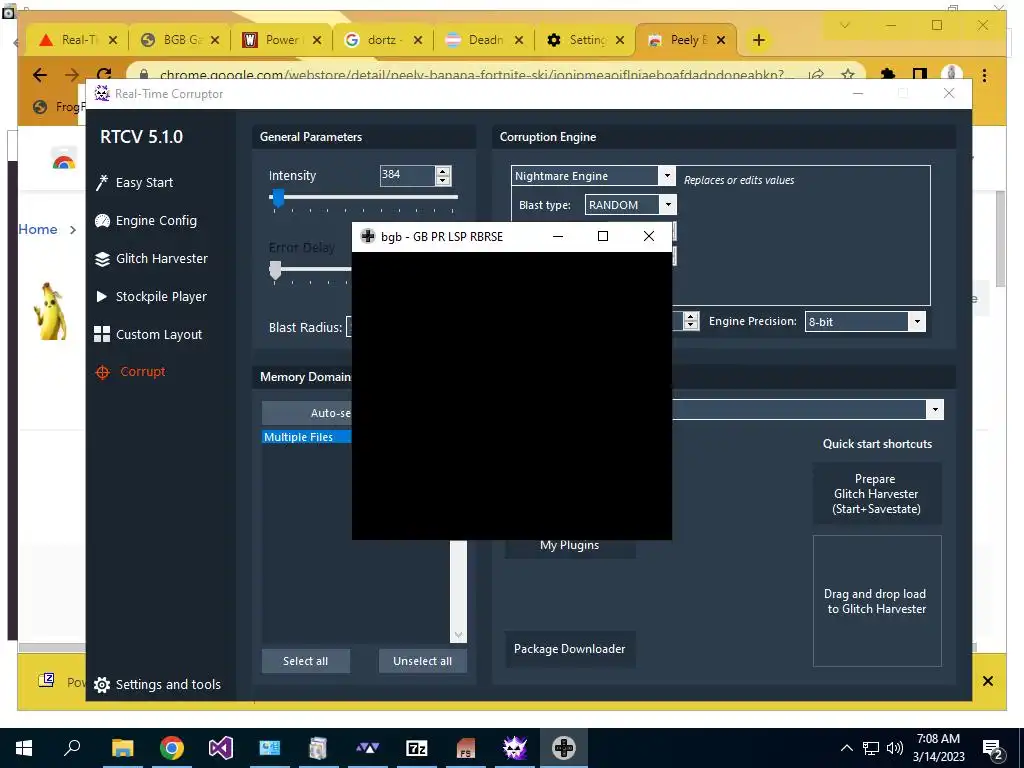
Task: Decrease Intensity with the down stepper
Action: [443, 180]
